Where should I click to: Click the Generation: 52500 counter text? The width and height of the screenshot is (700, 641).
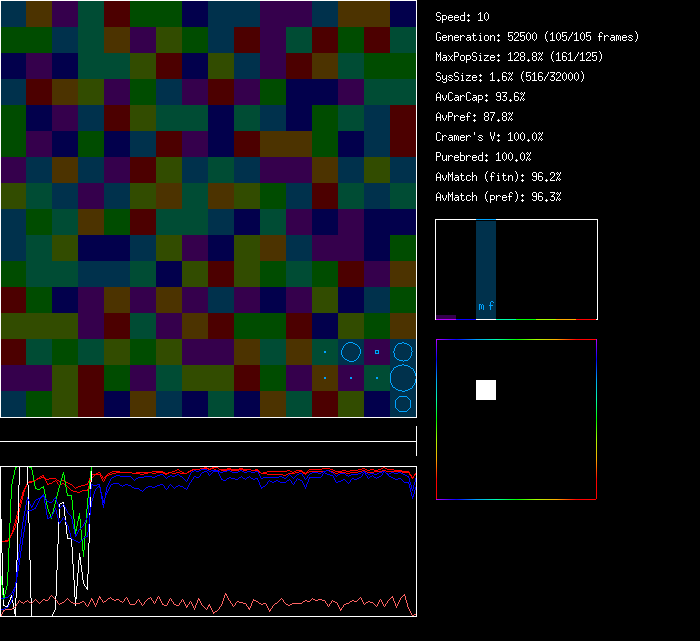(537, 37)
